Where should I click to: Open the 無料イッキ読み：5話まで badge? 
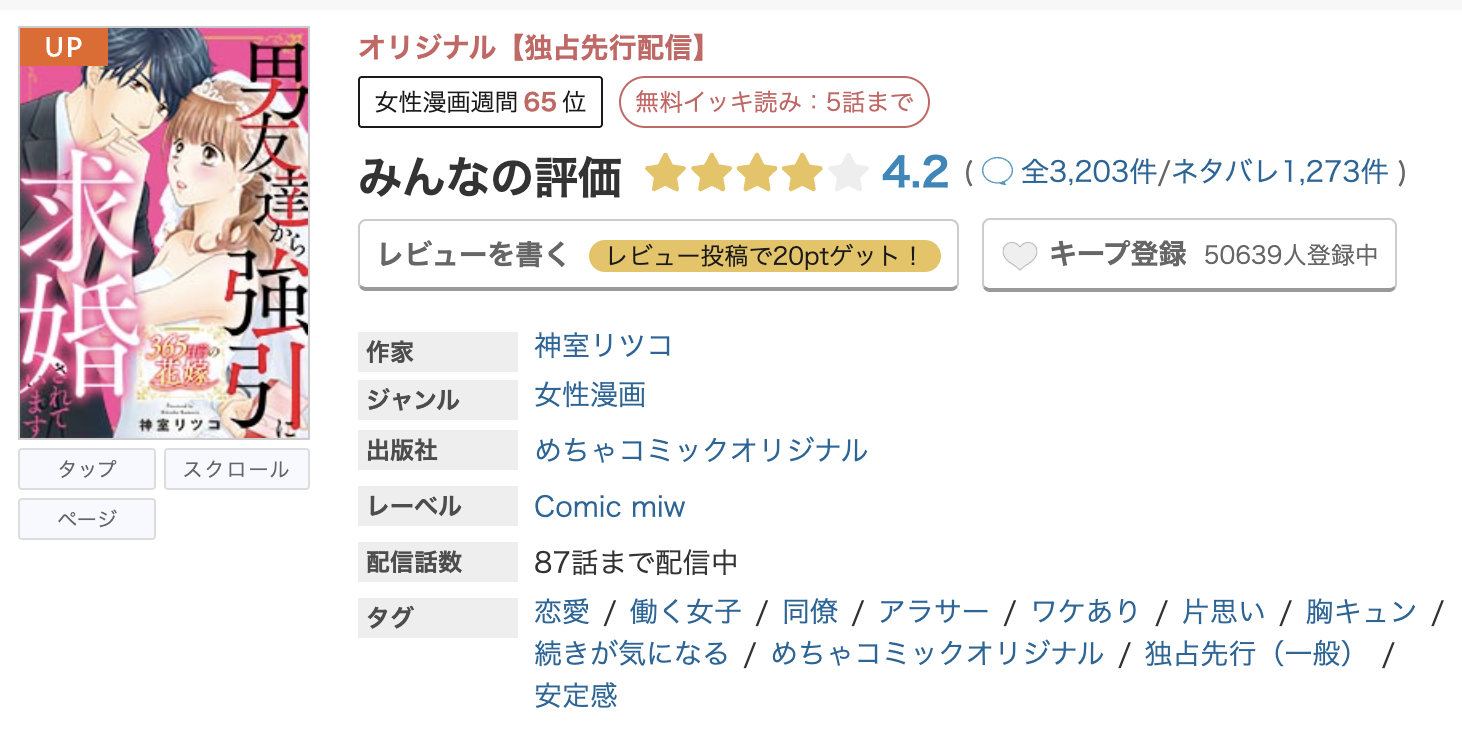[x=774, y=102]
